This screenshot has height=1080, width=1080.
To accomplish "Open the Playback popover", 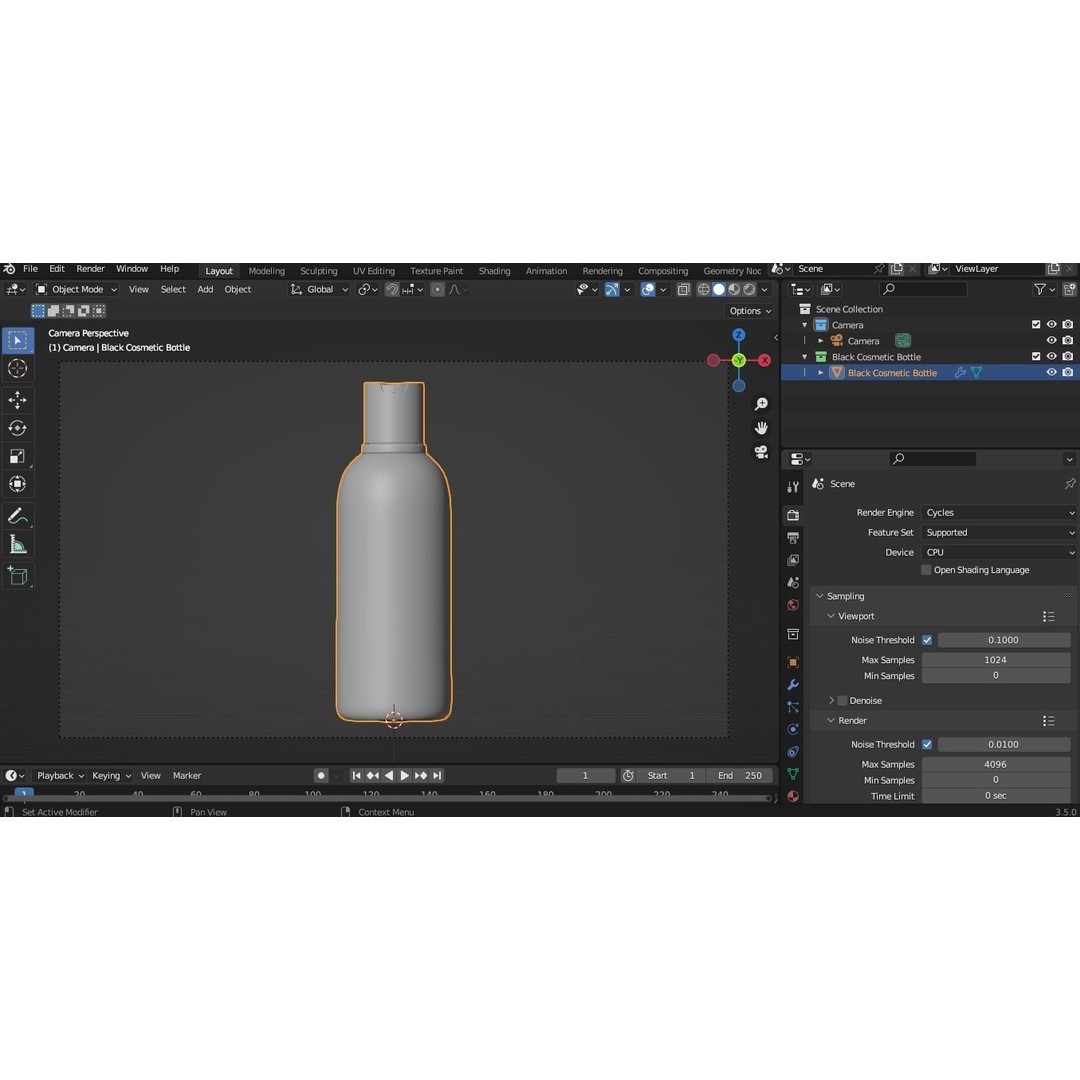I will pos(60,776).
